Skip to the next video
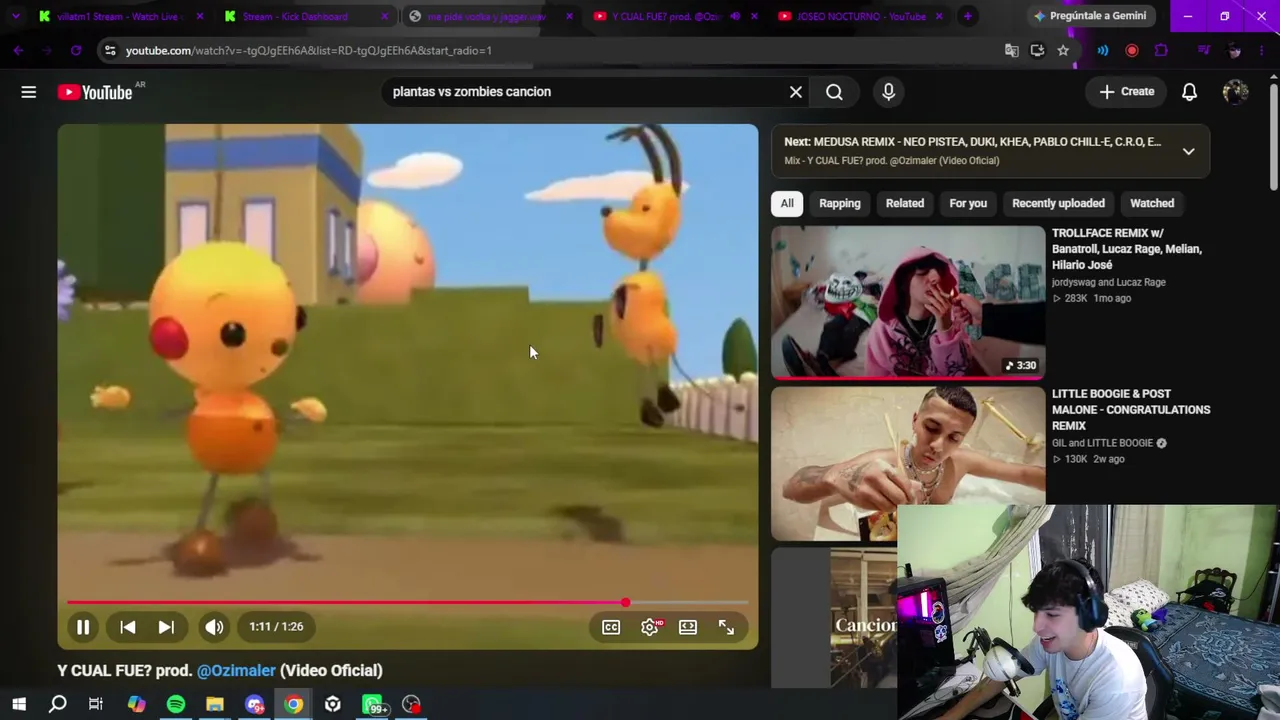Viewport: 1280px width, 720px height. click(166, 627)
